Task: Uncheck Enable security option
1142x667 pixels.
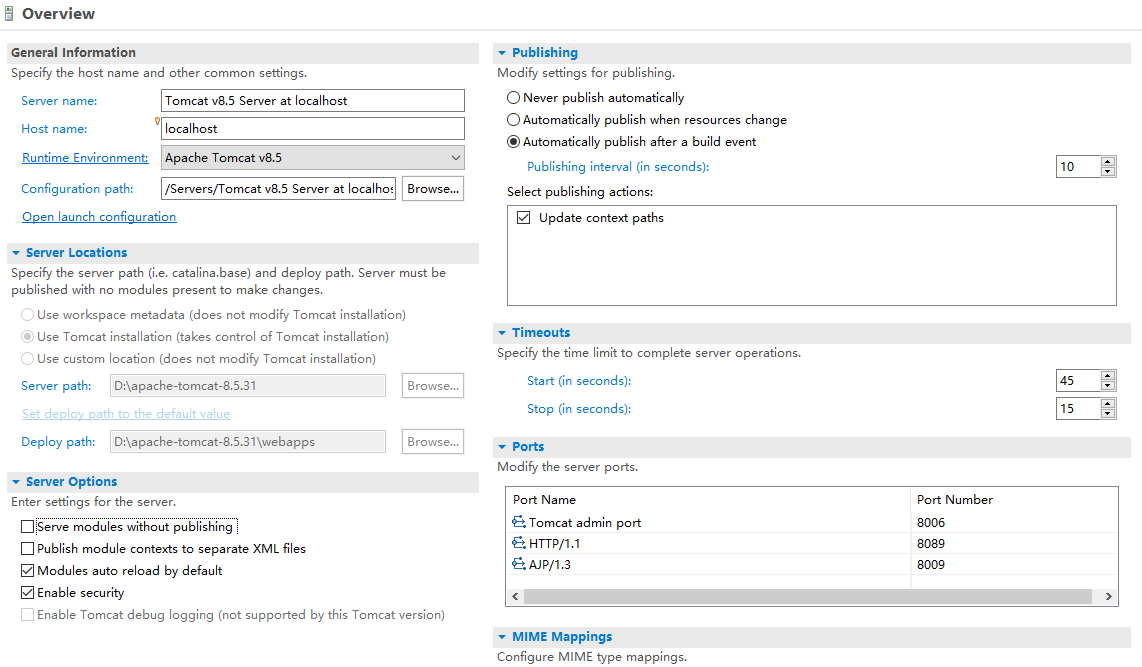Action: click(28, 593)
